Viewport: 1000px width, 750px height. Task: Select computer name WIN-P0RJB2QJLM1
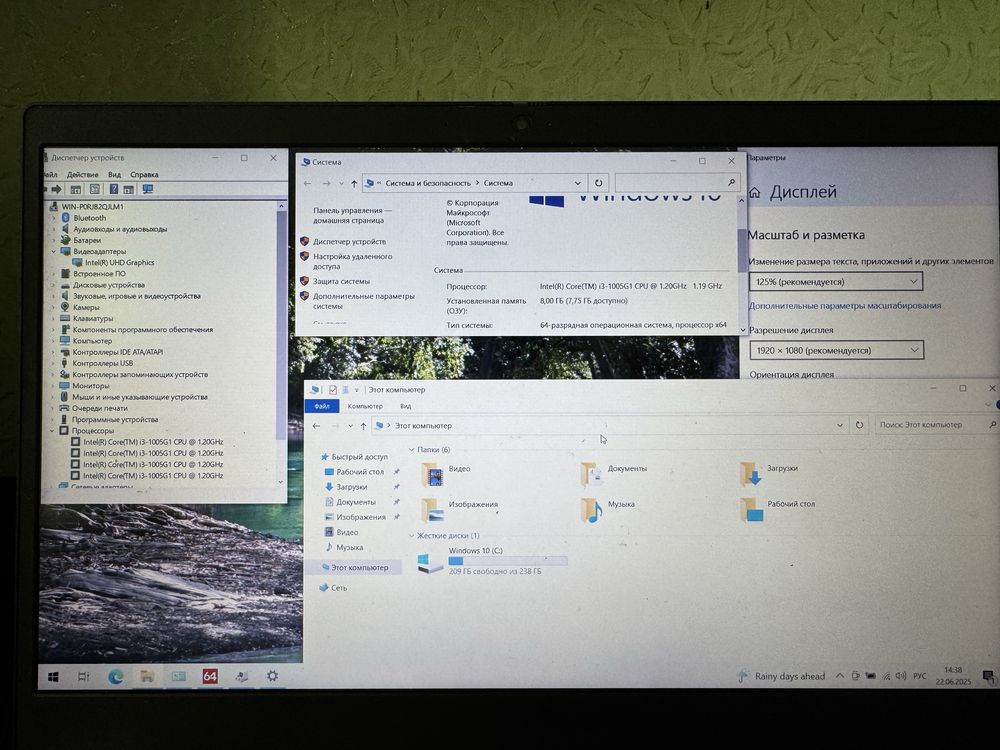tap(92, 207)
